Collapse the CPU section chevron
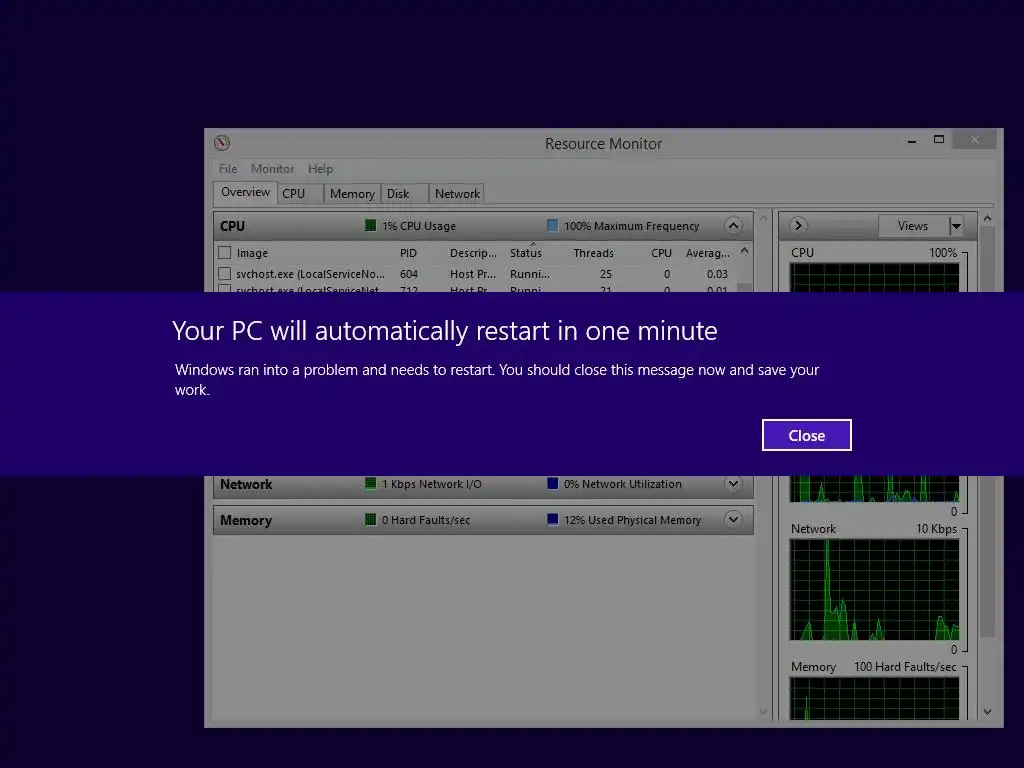This screenshot has width=1024, height=768. (733, 226)
